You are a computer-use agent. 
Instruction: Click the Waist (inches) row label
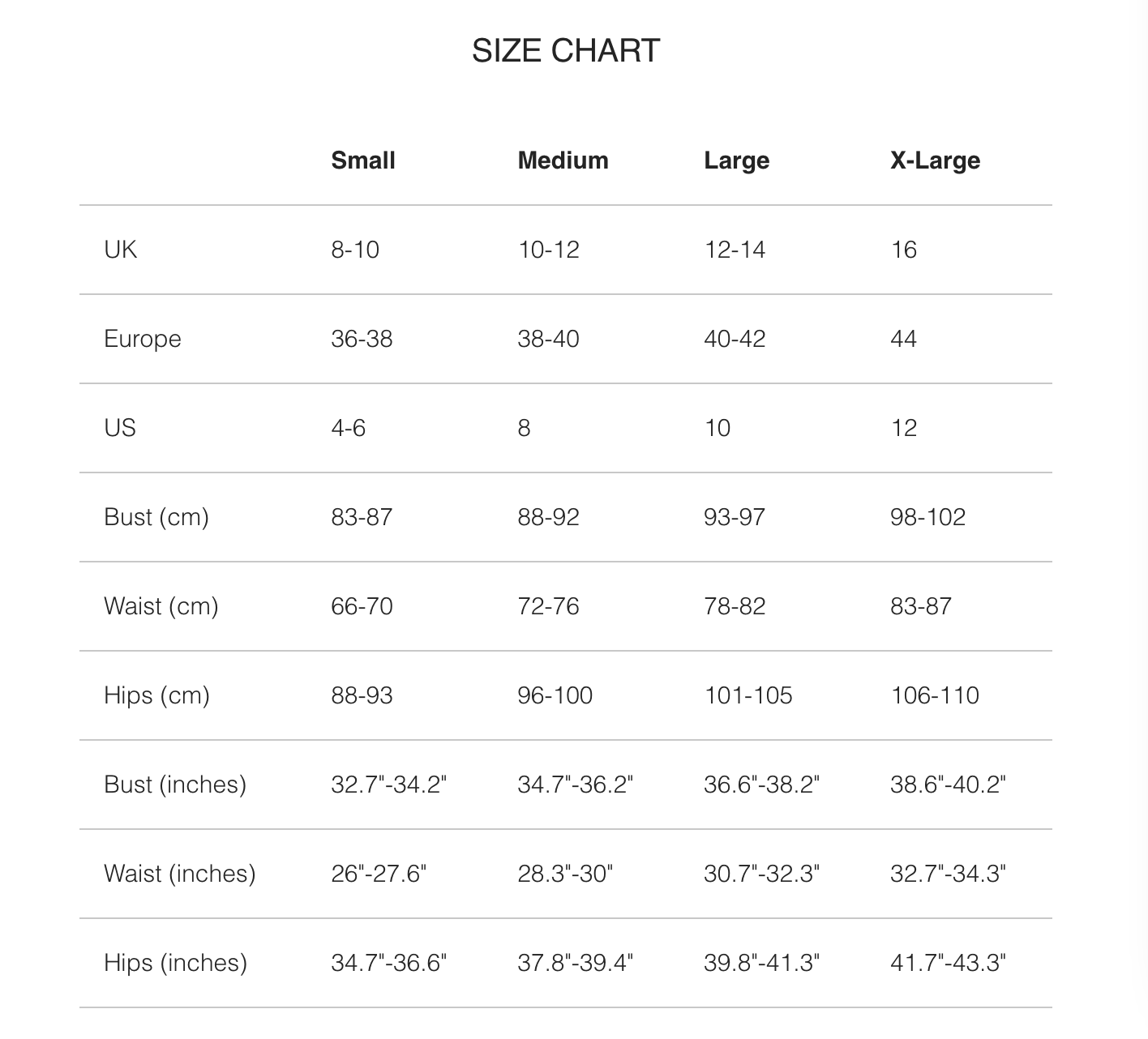[180, 874]
